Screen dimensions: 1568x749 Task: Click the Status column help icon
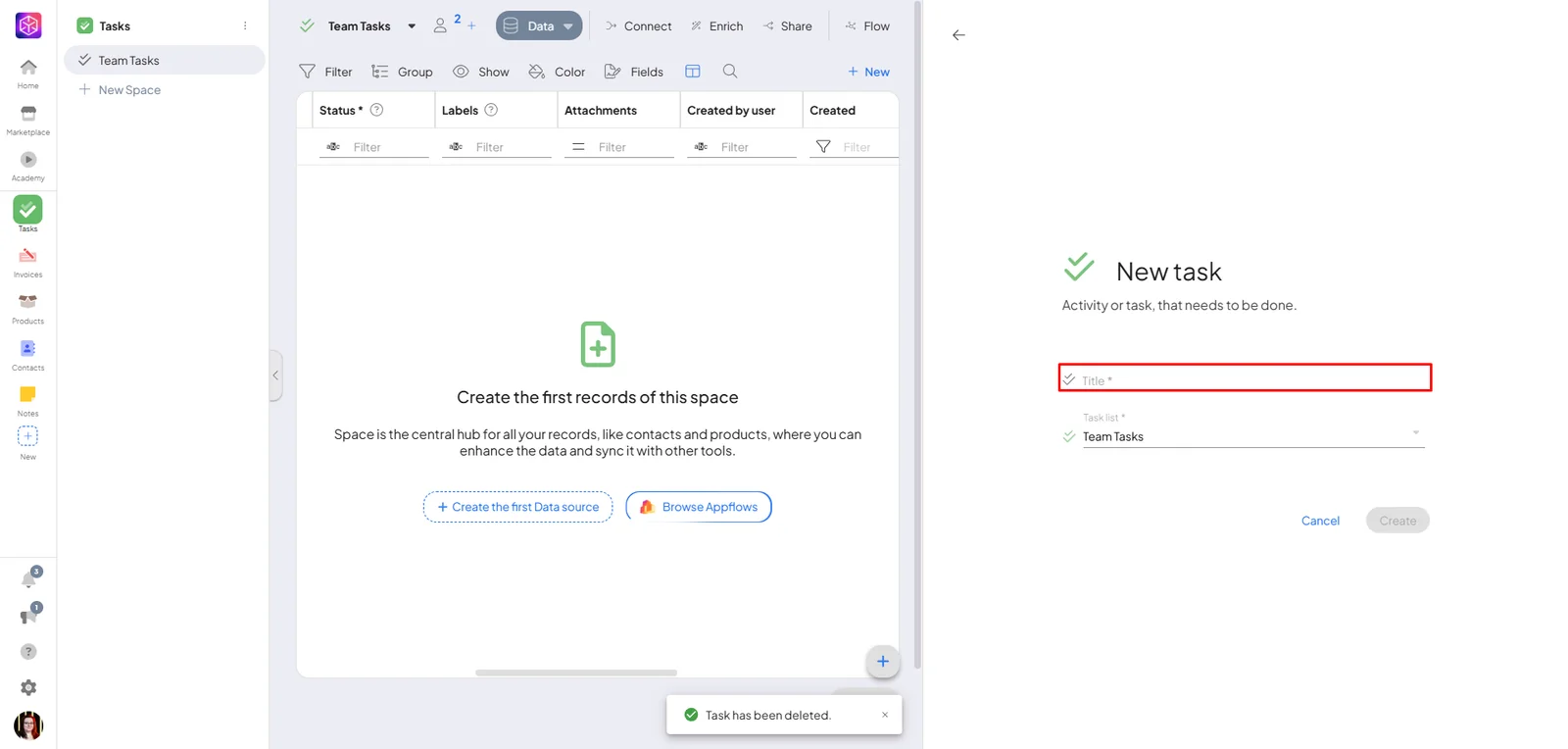coord(376,110)
